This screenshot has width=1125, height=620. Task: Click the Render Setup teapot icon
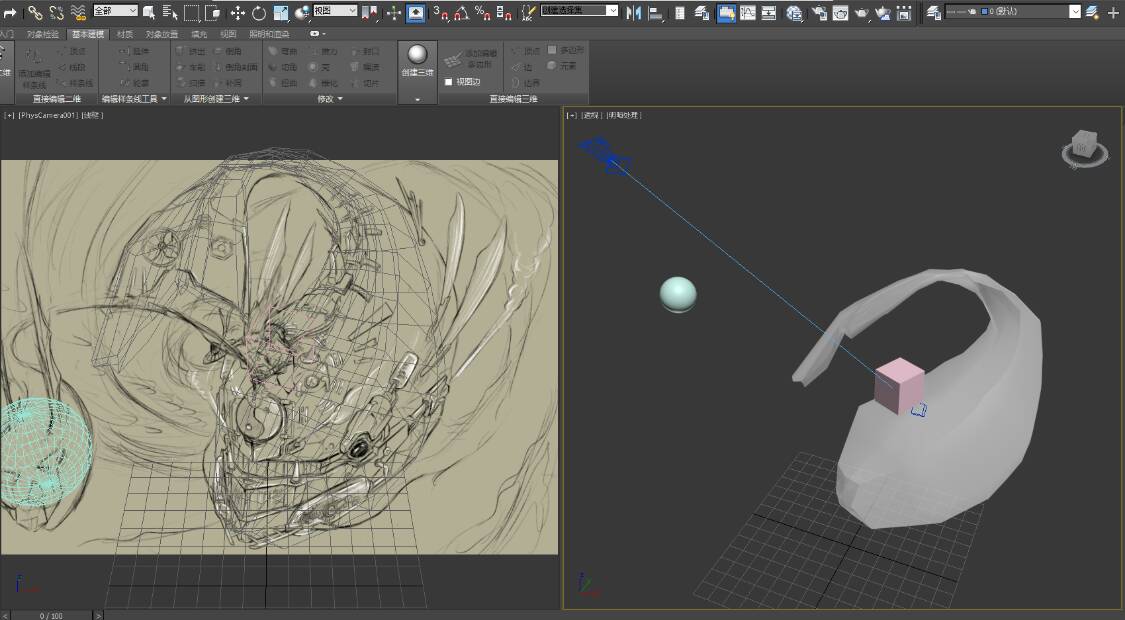point(819,13)
